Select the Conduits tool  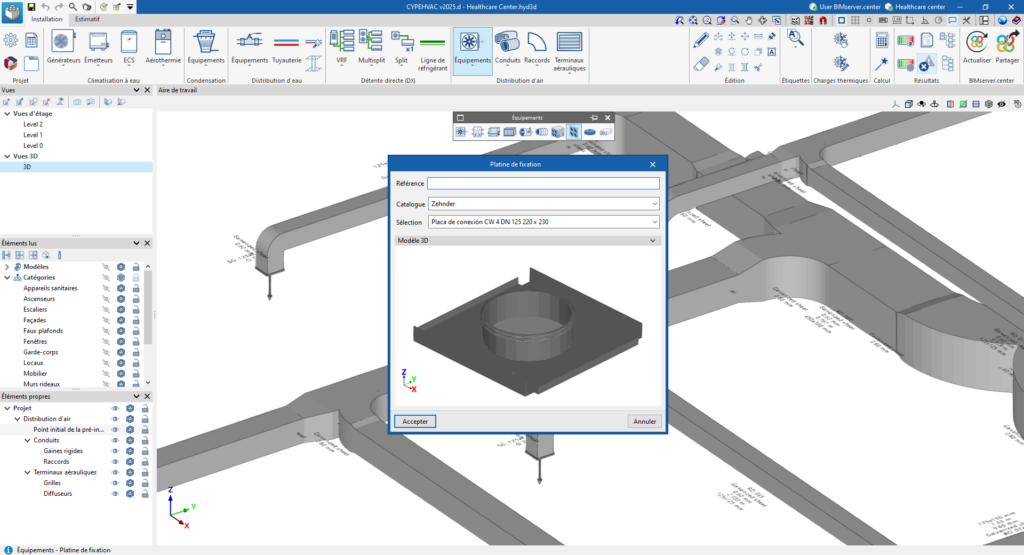pos(507,47)
